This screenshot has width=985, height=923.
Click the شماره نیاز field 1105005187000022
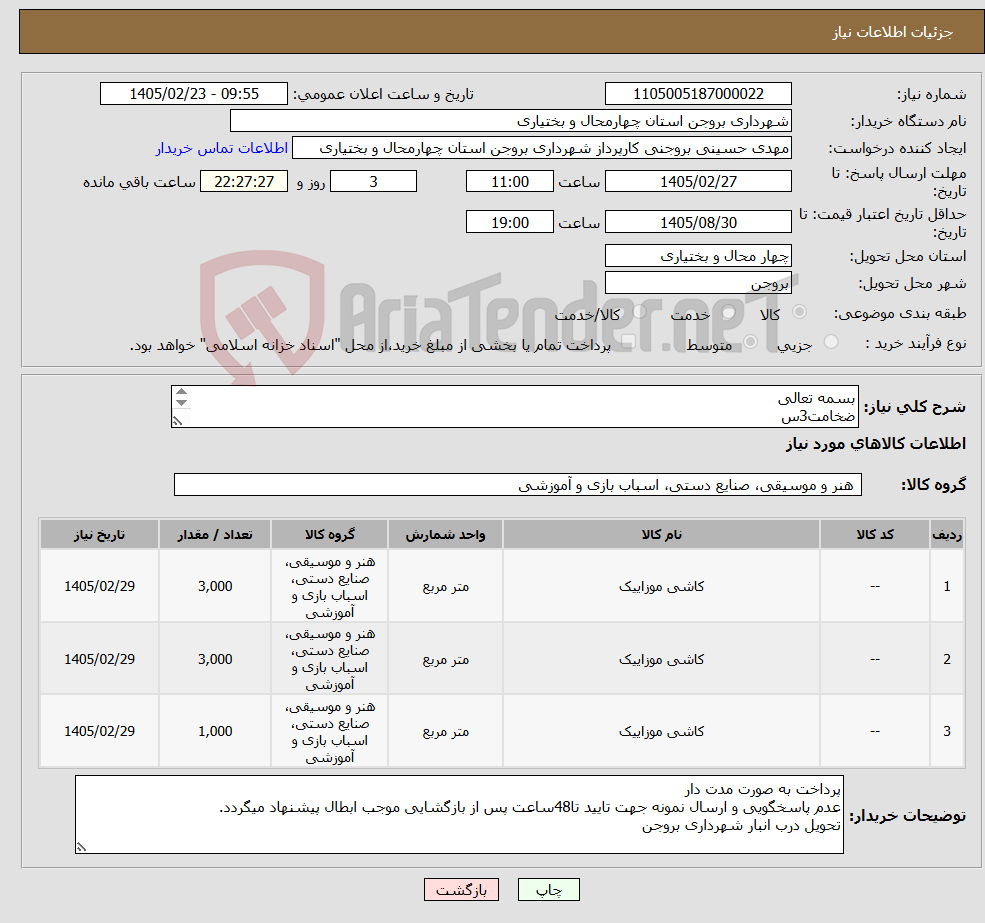pyautogui.click(x=698, y=94)
